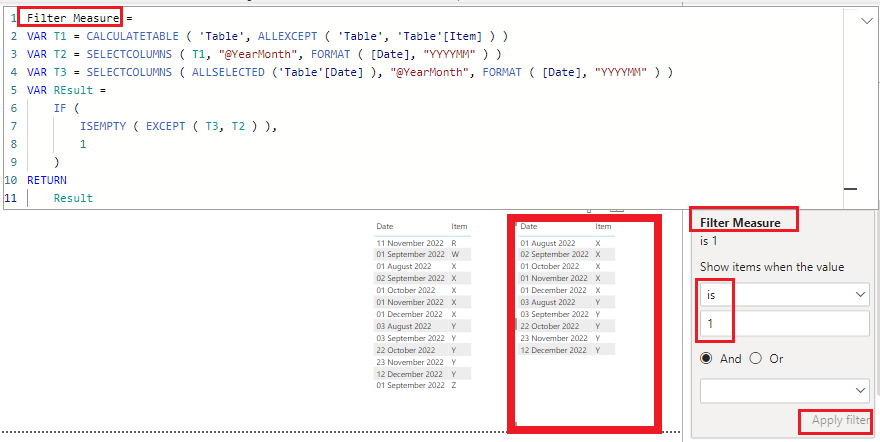Image resolution: width=880 pixels, height=442 pixels.
Task: Click the VAR T1 line in formula editor
Action: pyautogui.click(x=267, y=36)
